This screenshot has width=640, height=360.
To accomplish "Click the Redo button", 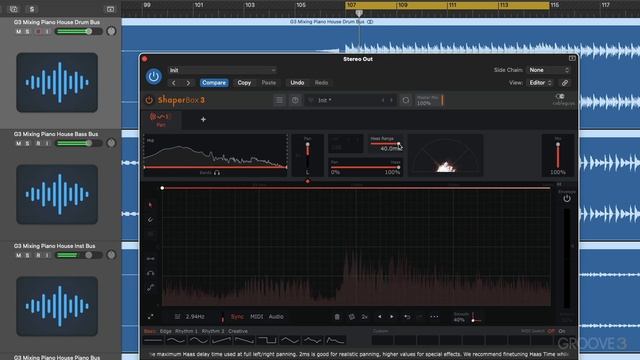I will tap(321, 83).
